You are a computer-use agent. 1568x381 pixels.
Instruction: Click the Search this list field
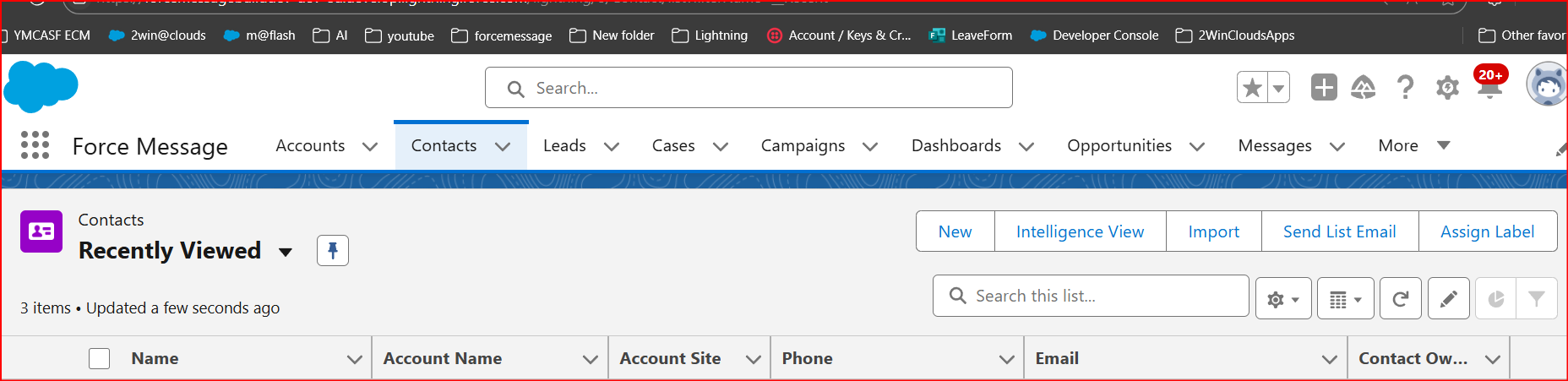(1098, 296)
